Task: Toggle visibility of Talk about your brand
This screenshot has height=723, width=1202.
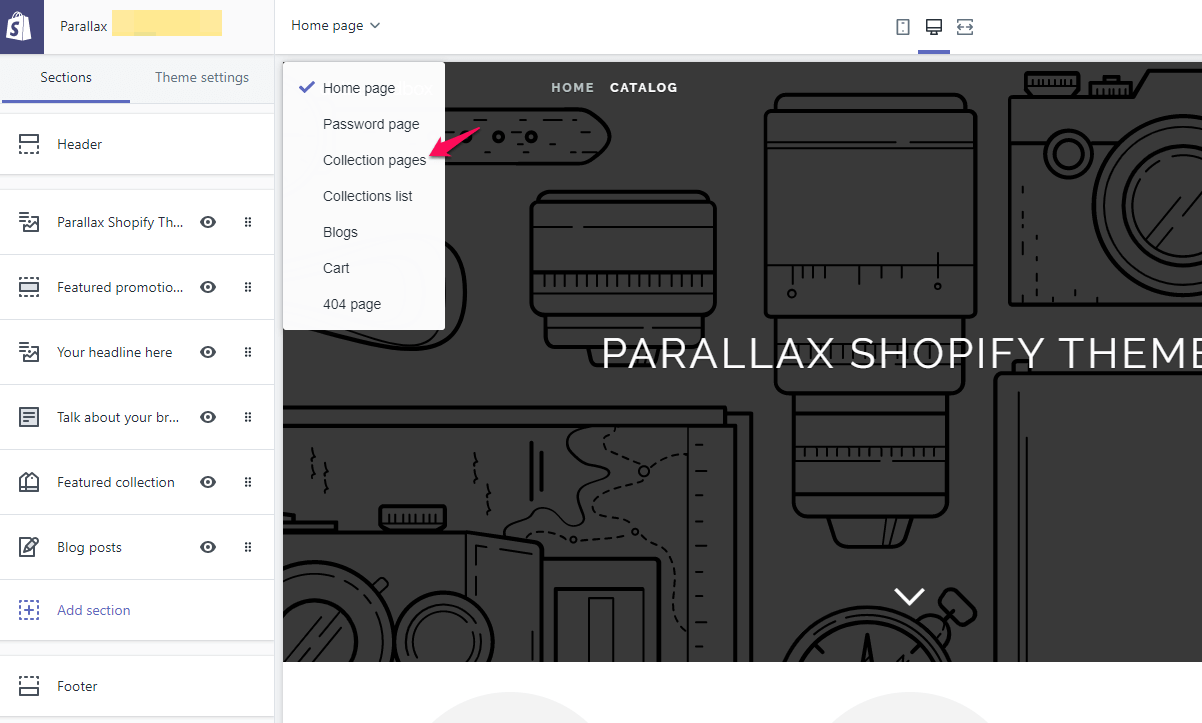Action: click(x=208, y=417)
